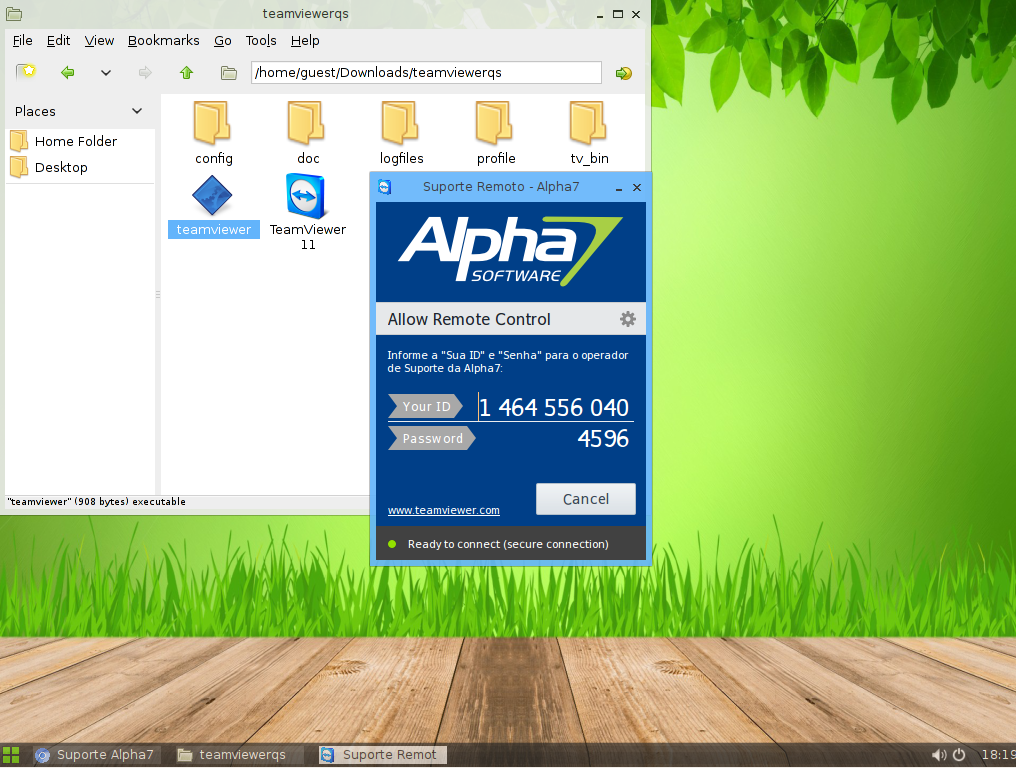
Task: Click the Alpha7 Software logo banner
Action: click(x=511, y=251)
